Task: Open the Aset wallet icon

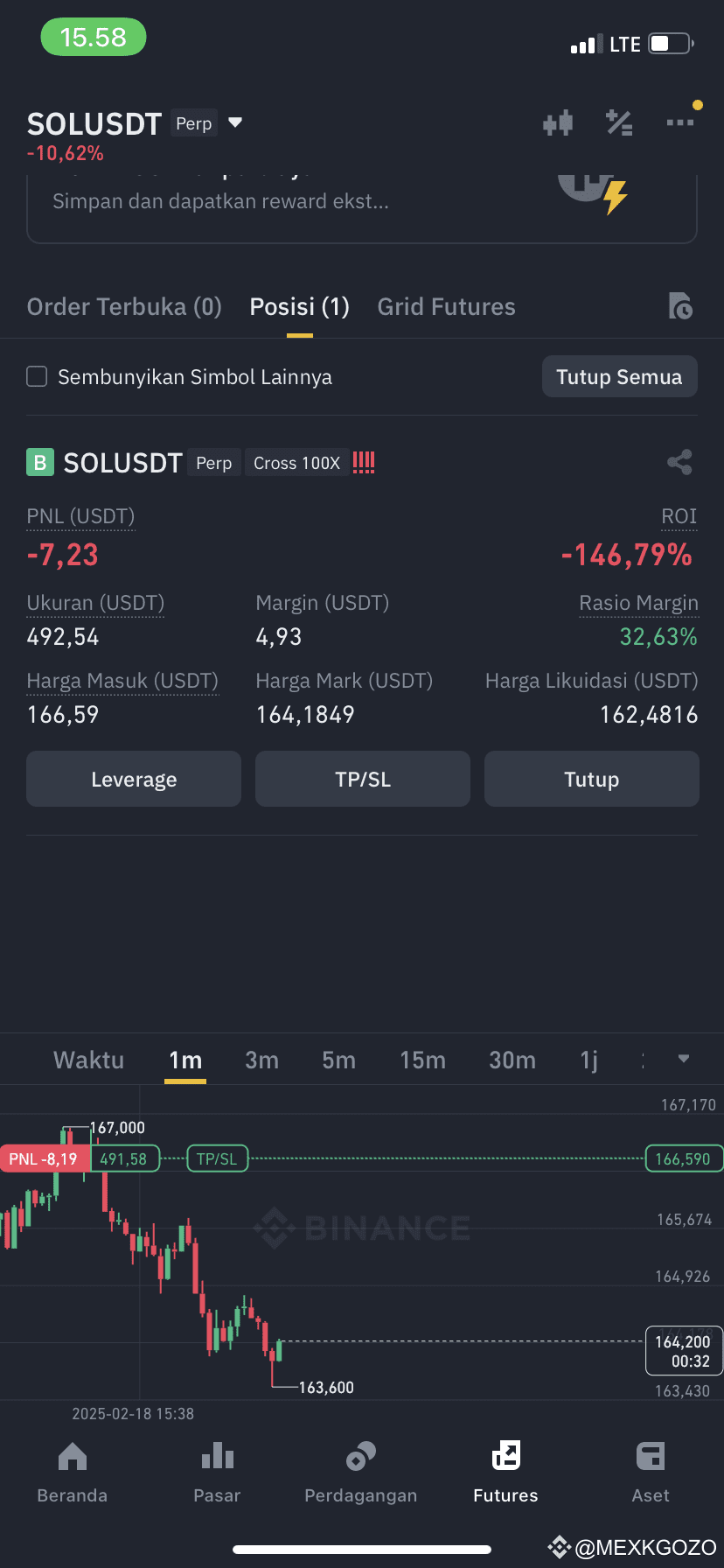Action: point(651,1456)
